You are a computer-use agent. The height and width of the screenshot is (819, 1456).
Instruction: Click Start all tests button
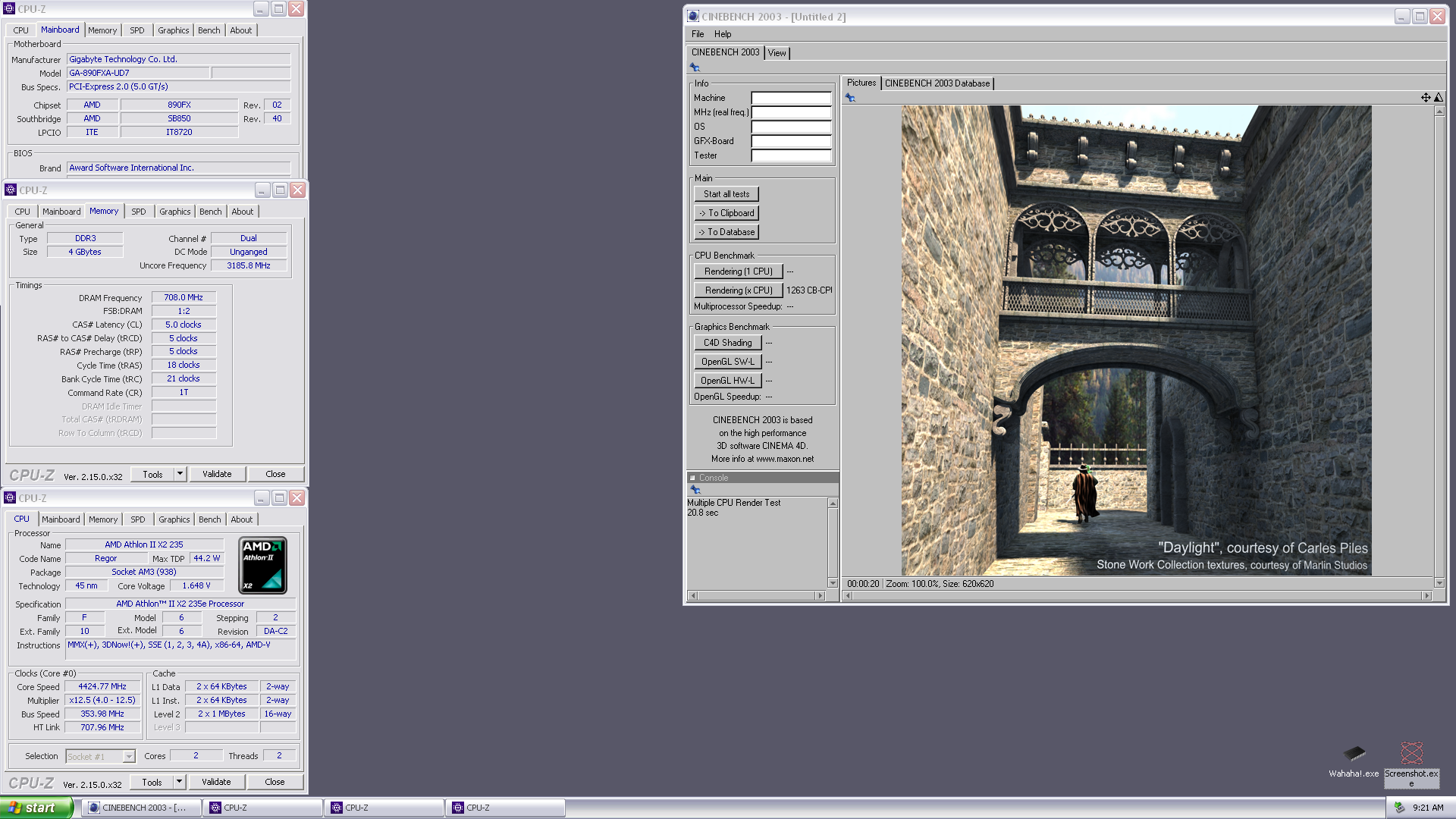[x=726, y=194]
